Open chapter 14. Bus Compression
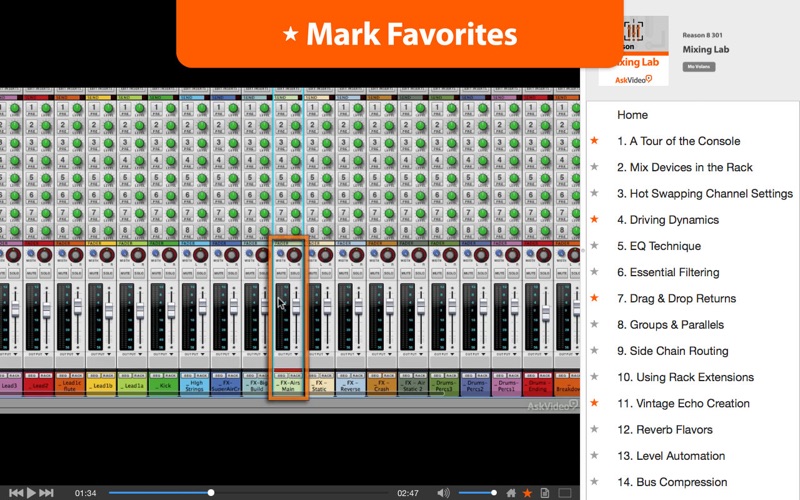Screen dimensions: 800x500 click(672, 482)
